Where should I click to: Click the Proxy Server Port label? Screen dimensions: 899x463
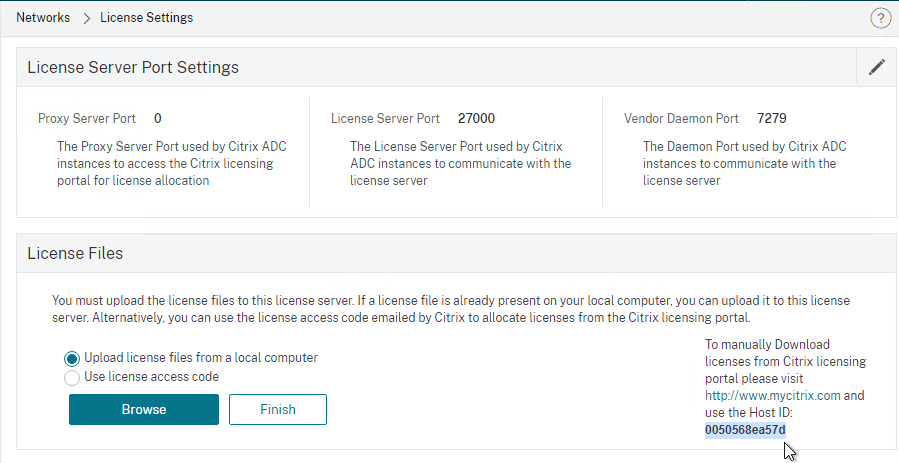pyautogui.click(x=87, y=119)
